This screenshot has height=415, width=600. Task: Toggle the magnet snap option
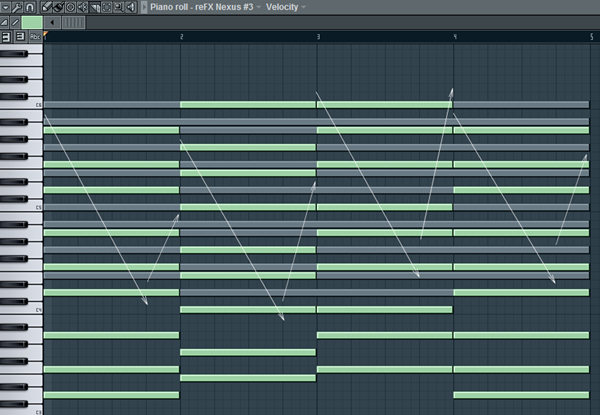tap(29, 7)
